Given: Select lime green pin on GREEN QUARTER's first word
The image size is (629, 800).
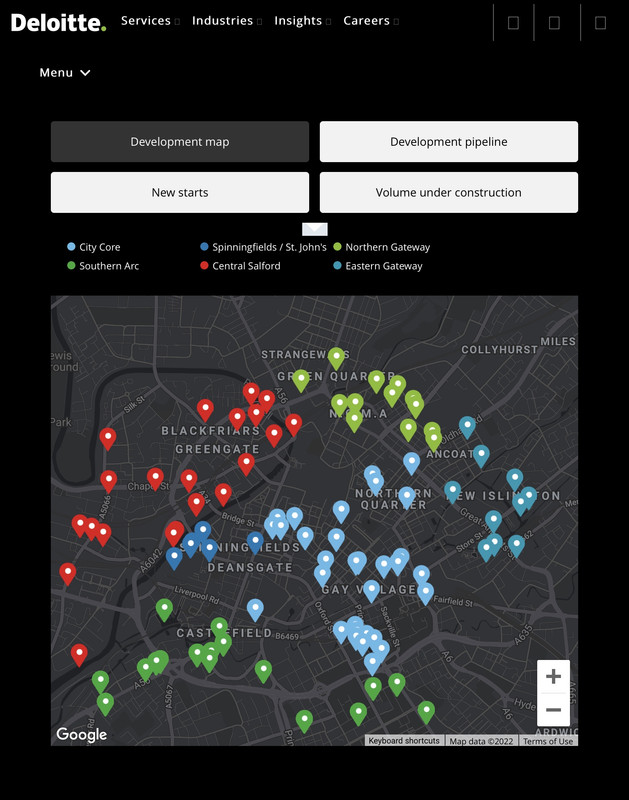Looking at the screenshot, I should [301, 381].
